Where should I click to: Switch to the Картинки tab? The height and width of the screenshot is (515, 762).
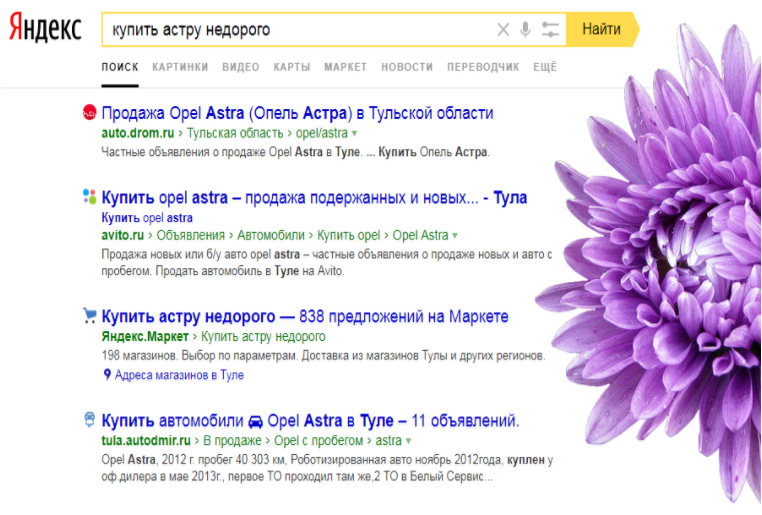tap(180, 67)
